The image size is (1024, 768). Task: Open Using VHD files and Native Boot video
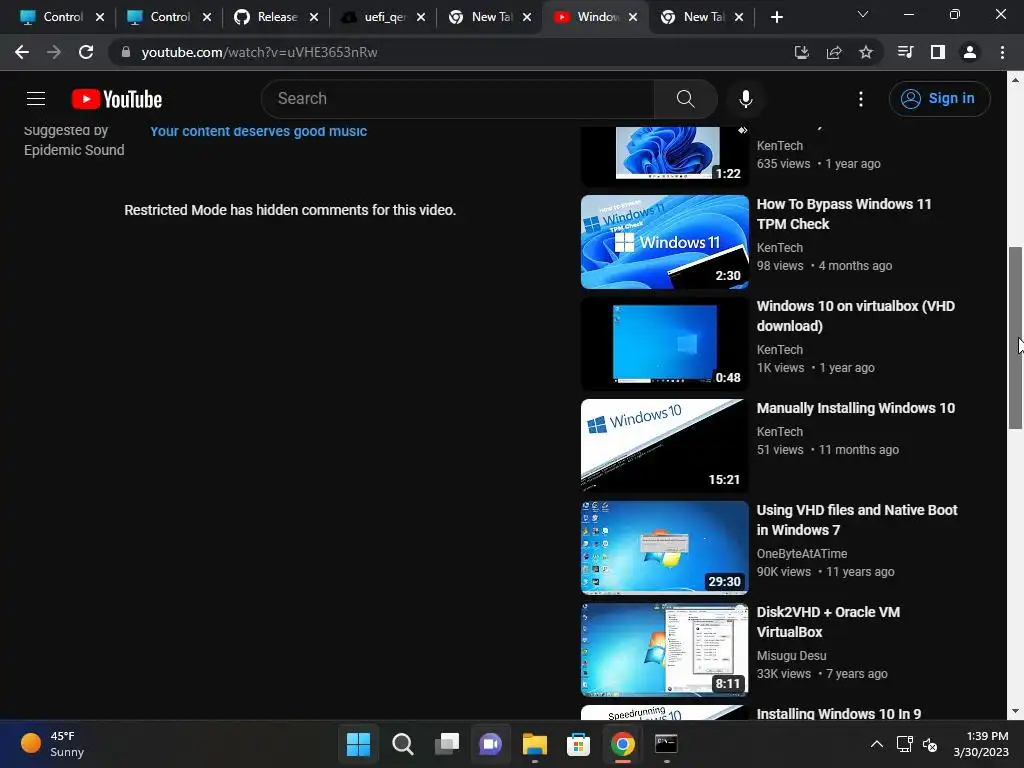(856, 520)
